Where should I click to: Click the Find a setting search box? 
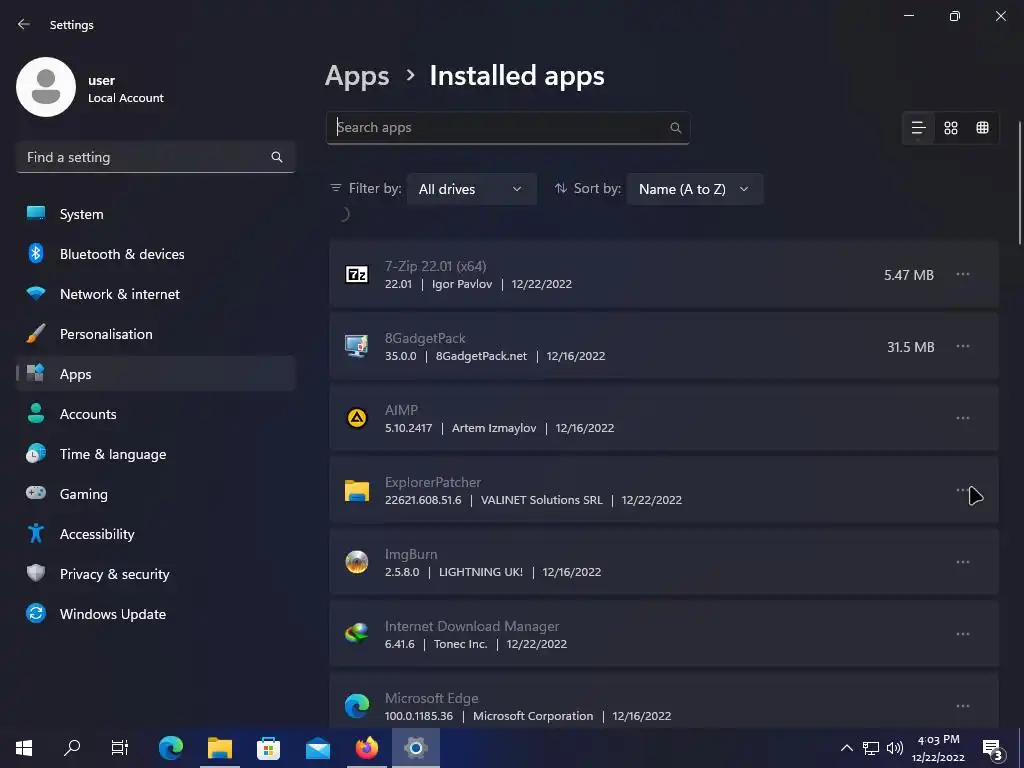tap(155, 157)
